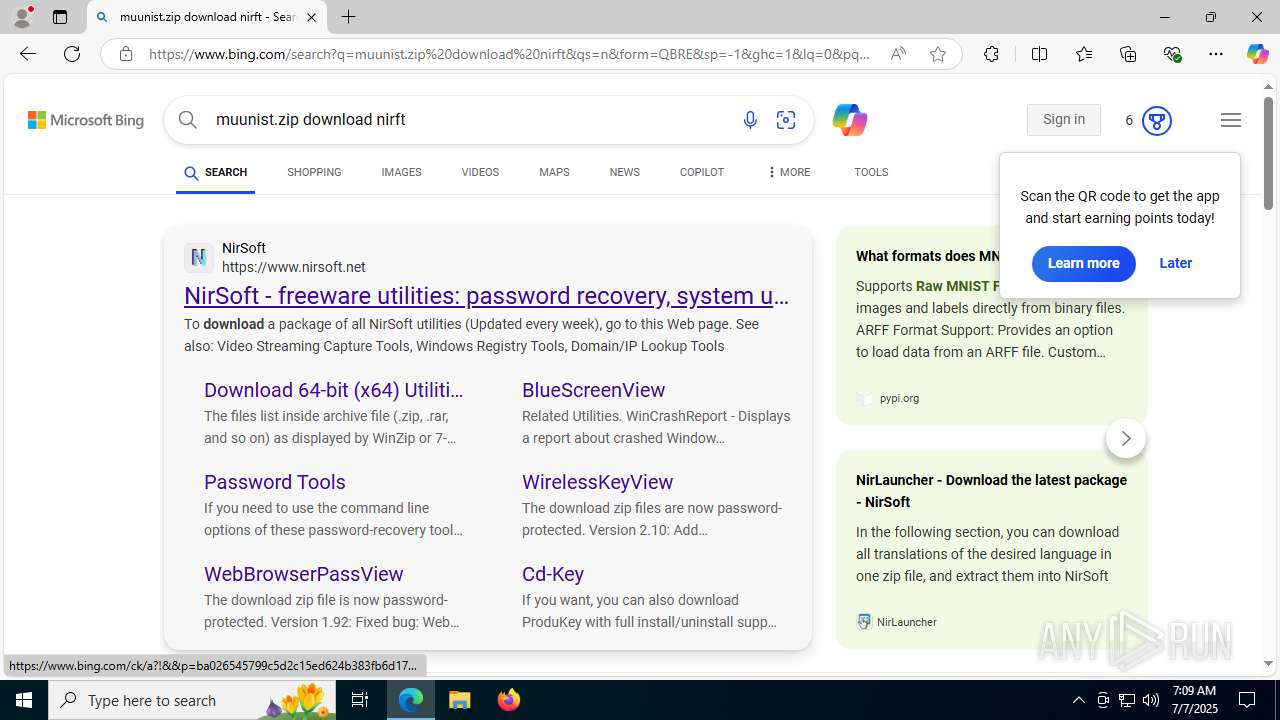Switch to the MAPS tab
The image size is (1280, 720).
554,173
